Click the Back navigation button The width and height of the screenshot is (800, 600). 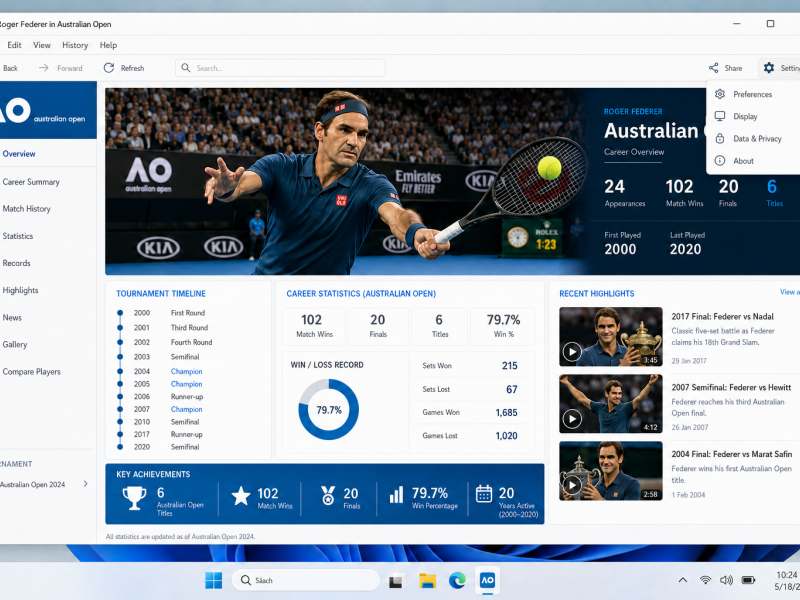tap(9, 68)
